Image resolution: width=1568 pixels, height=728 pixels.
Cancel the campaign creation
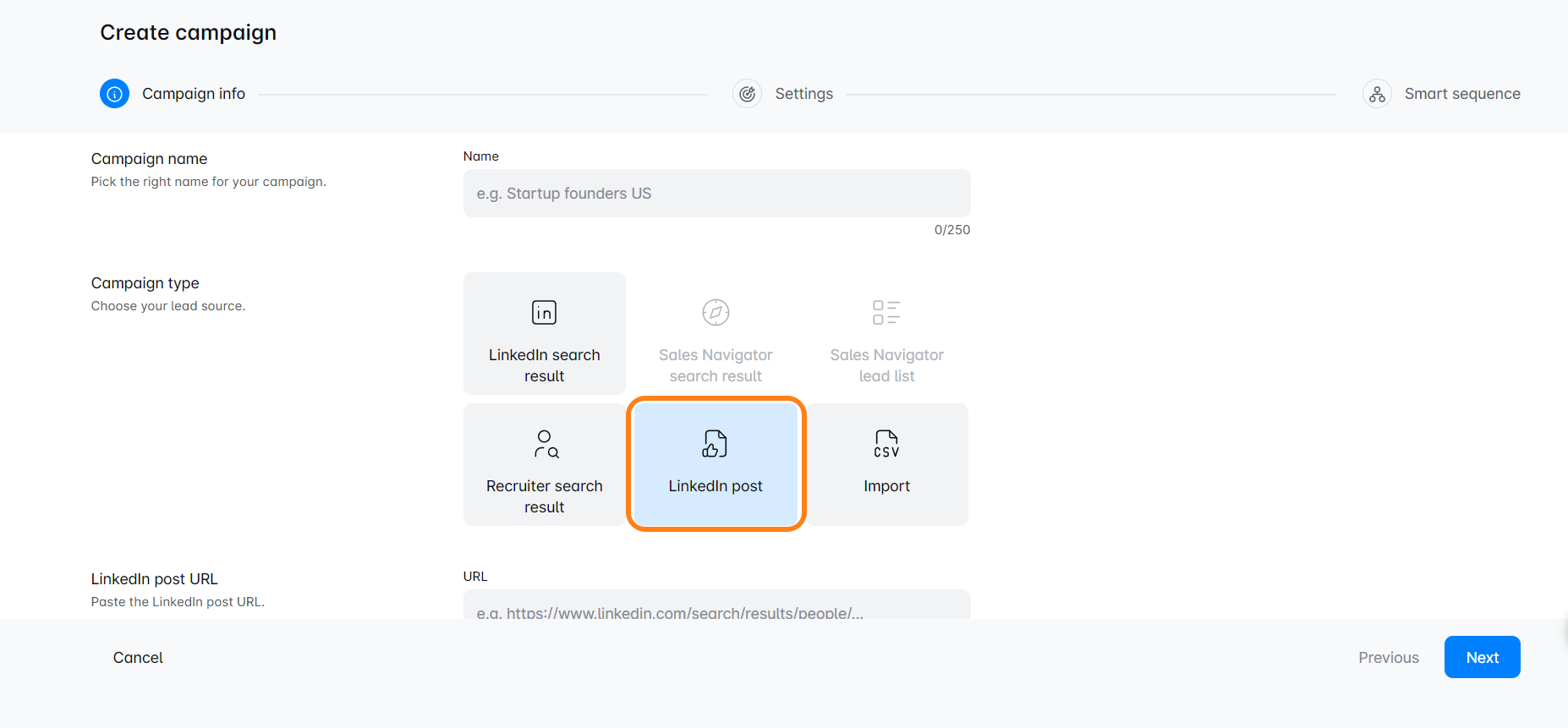click(138, 657)
